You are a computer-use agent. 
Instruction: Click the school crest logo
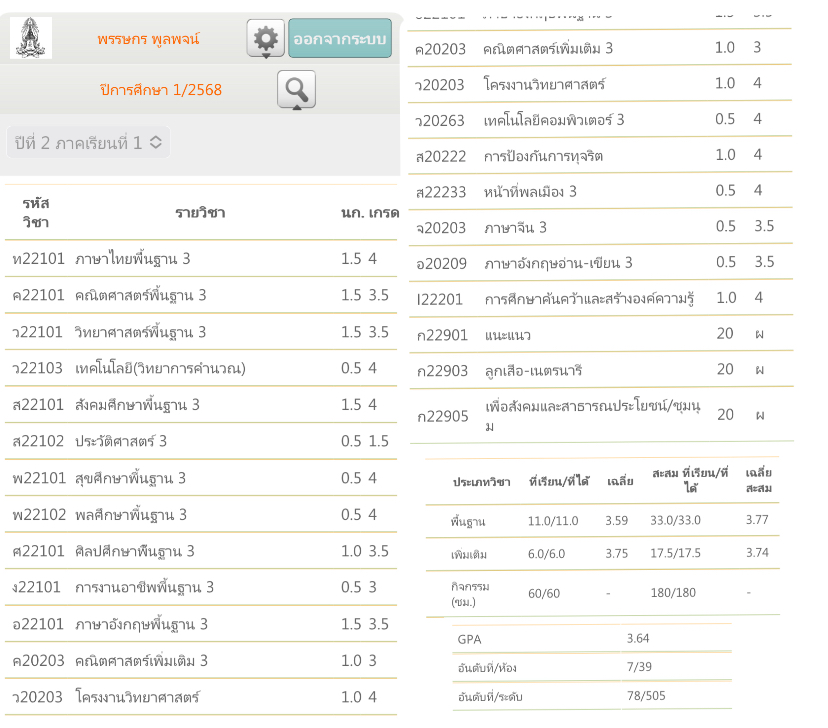point(31,38)
